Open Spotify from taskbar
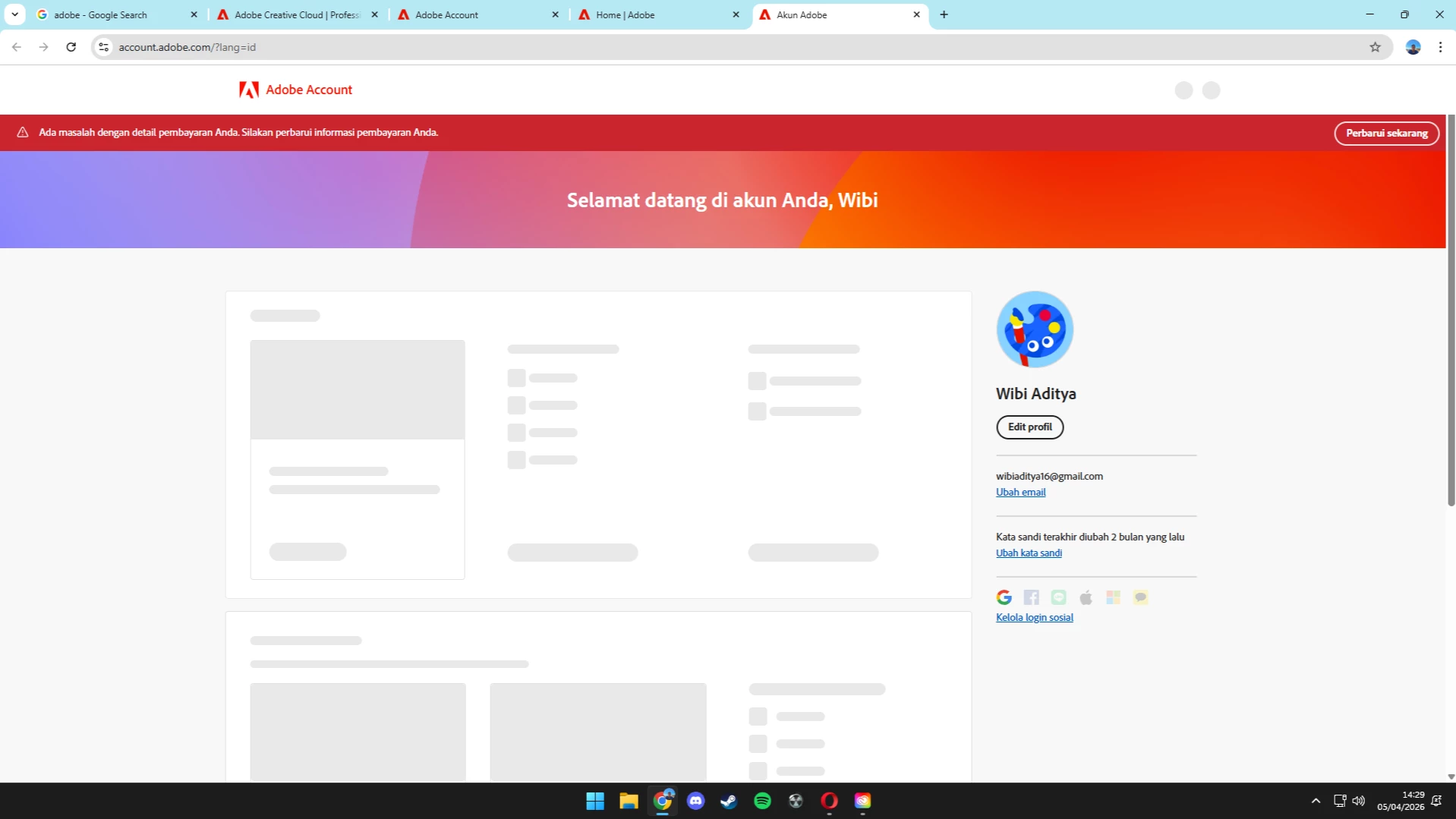The image size is (1456, 819). (x=762, y=801)
